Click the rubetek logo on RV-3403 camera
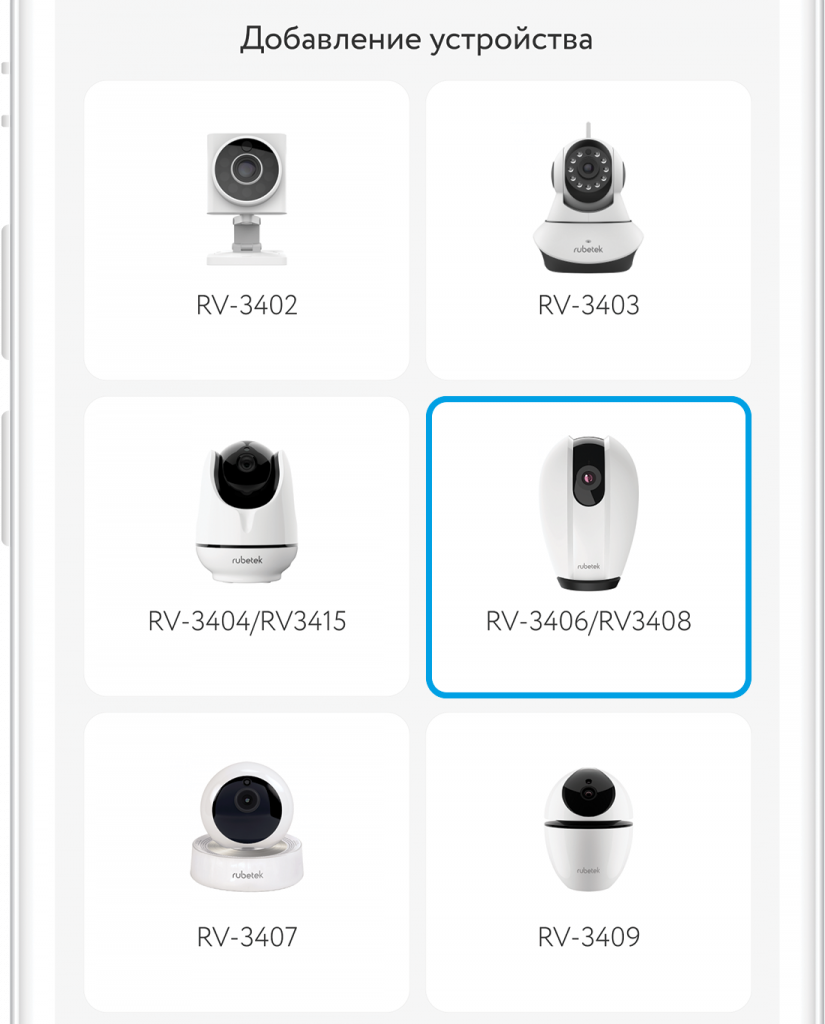The height and width of the screenshot is (1024, 825). [588, 249]
